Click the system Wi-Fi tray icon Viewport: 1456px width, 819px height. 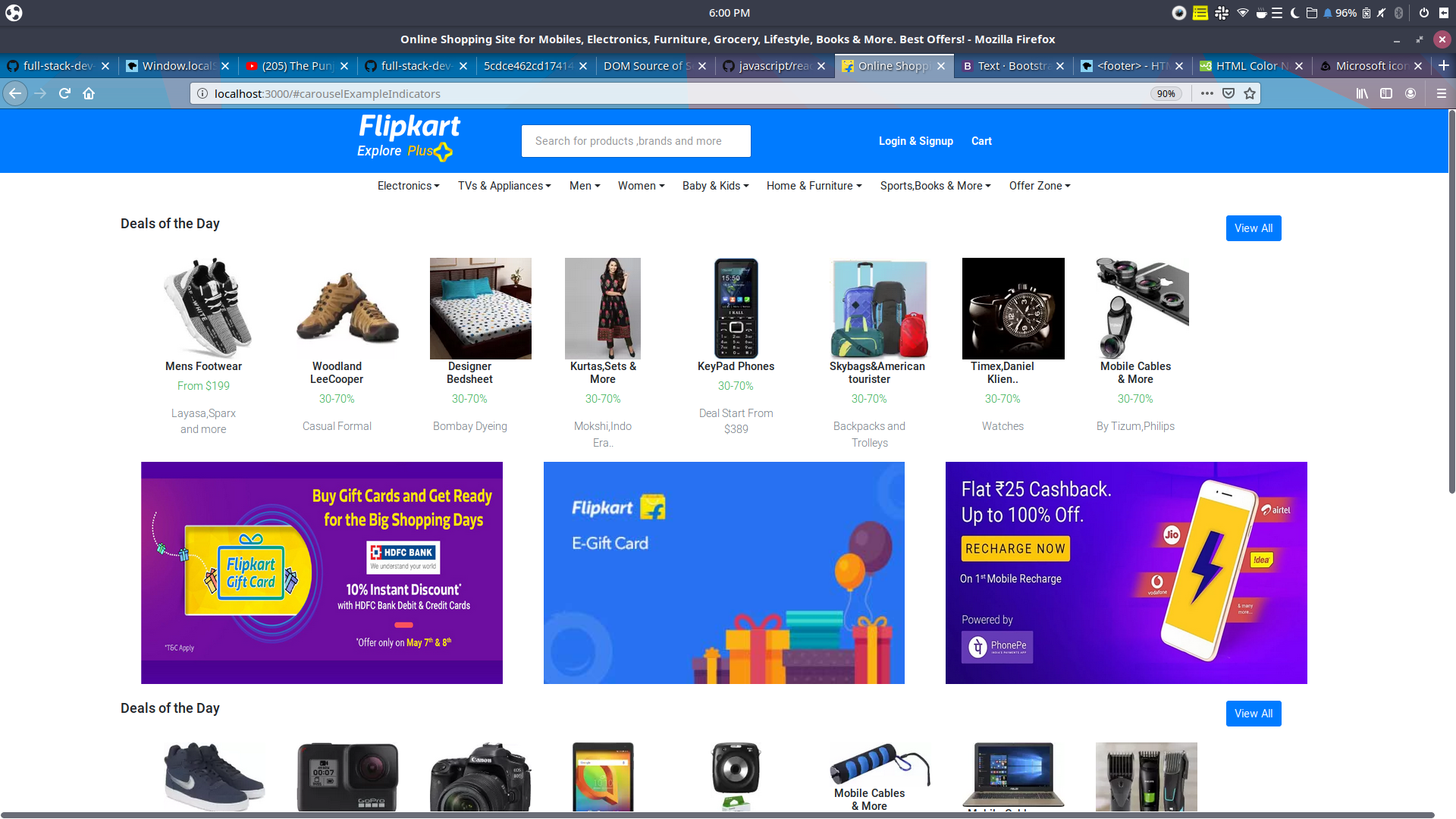click(x=1242, y=13)
